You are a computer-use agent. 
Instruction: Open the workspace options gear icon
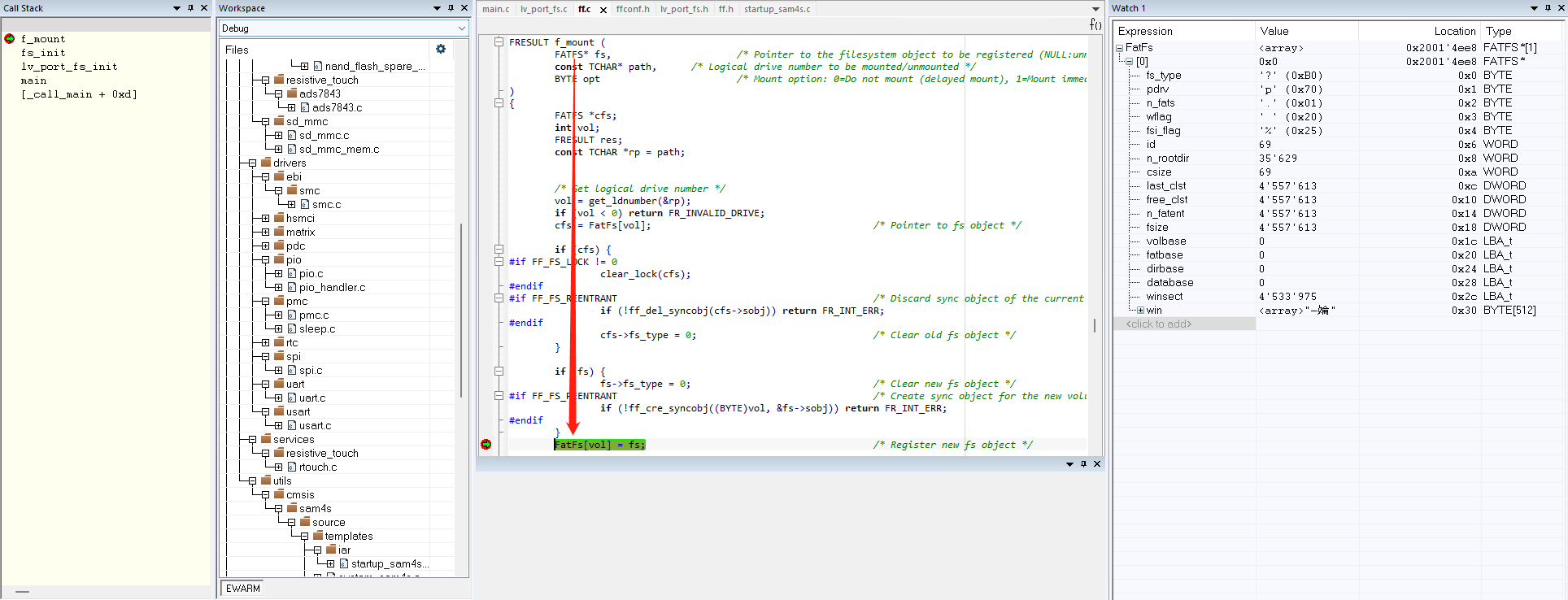point(441,49)
